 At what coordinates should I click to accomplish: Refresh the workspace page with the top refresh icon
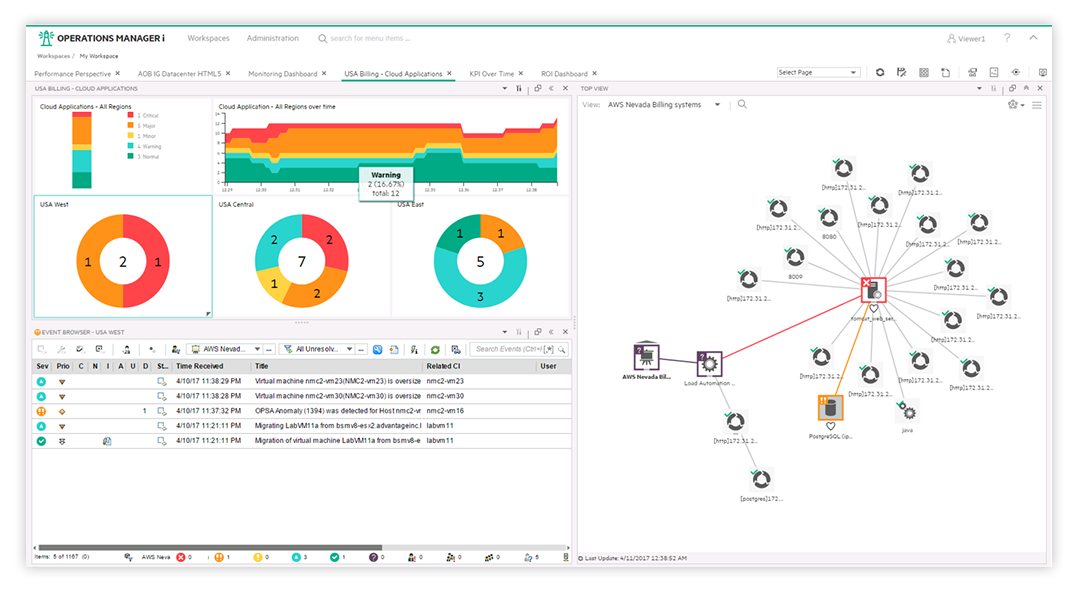880,72
